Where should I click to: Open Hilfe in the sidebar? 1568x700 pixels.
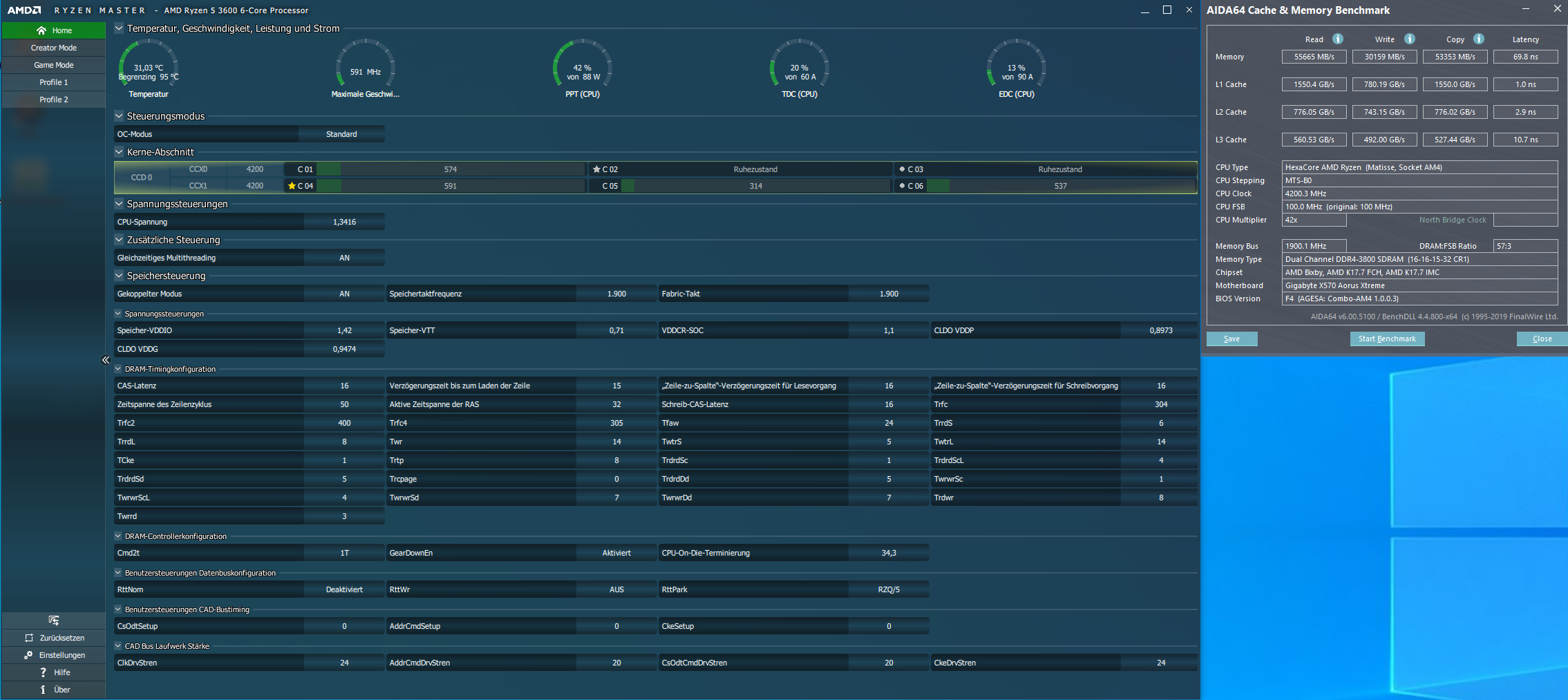(54, 672)
